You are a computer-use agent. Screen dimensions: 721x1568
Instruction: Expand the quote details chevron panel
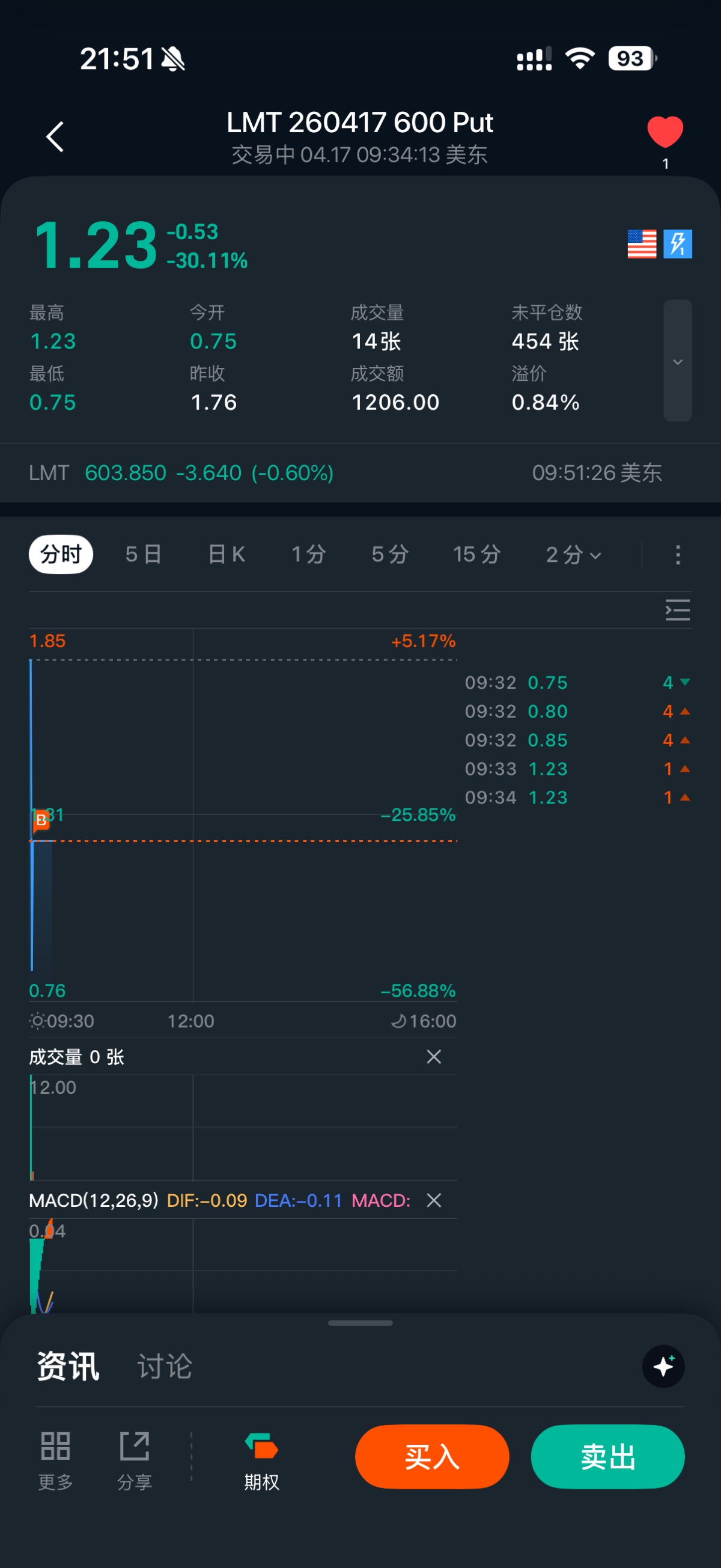(677, 361)
